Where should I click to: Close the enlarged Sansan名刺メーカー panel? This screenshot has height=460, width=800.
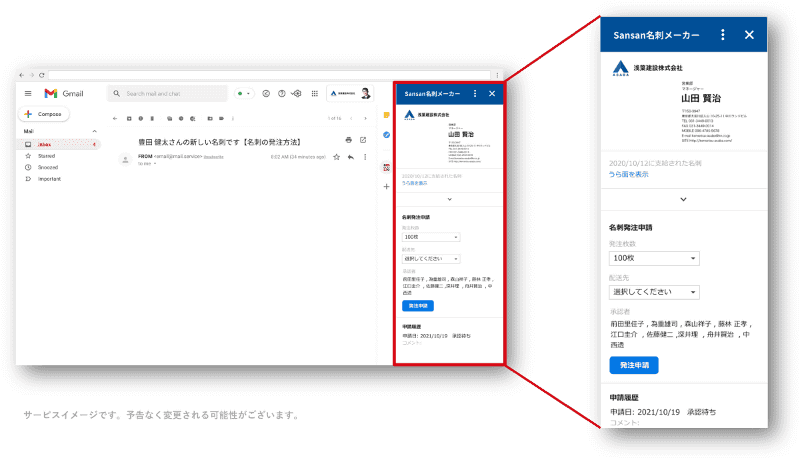click(x=749, y=35)
